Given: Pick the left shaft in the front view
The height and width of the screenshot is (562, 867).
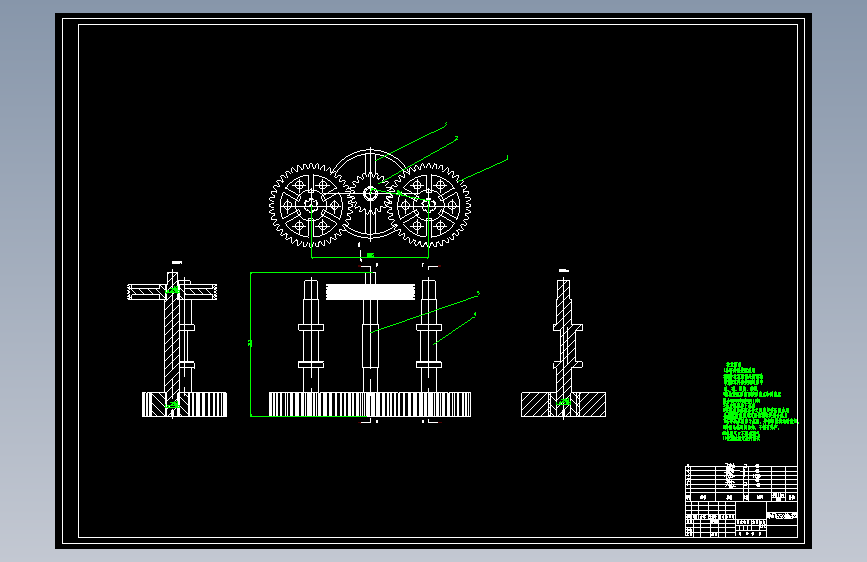Looking at the screenshot, I should click(x=311, y=336).
